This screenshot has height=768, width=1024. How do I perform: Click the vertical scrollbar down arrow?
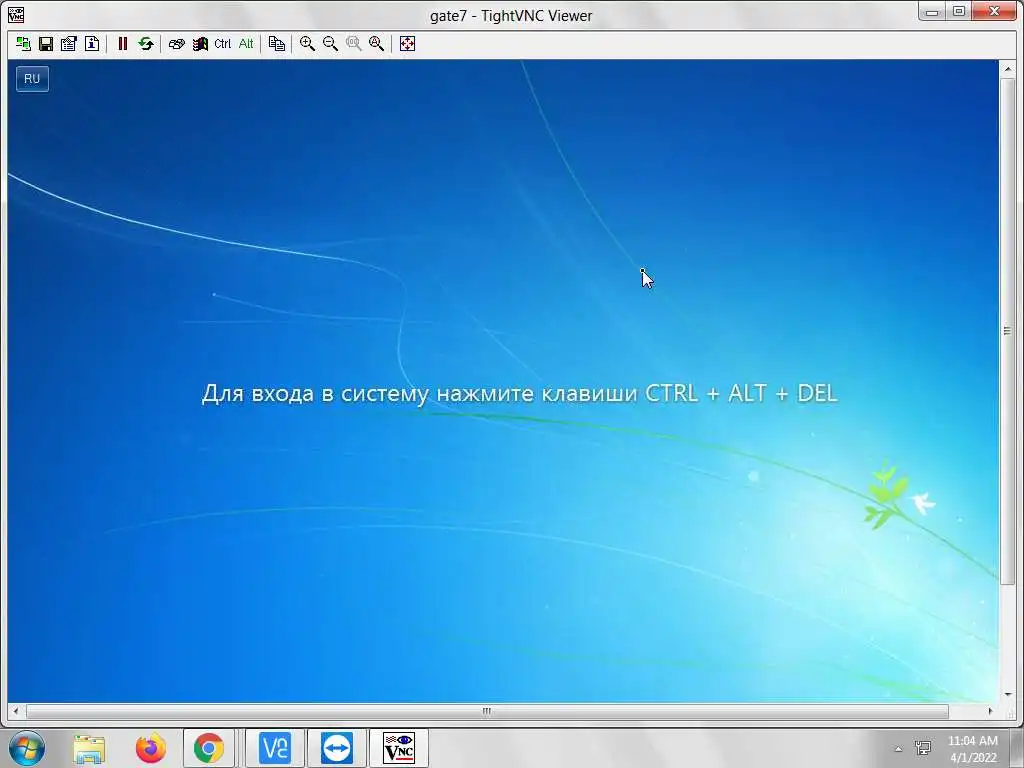tap(1008, 695)
